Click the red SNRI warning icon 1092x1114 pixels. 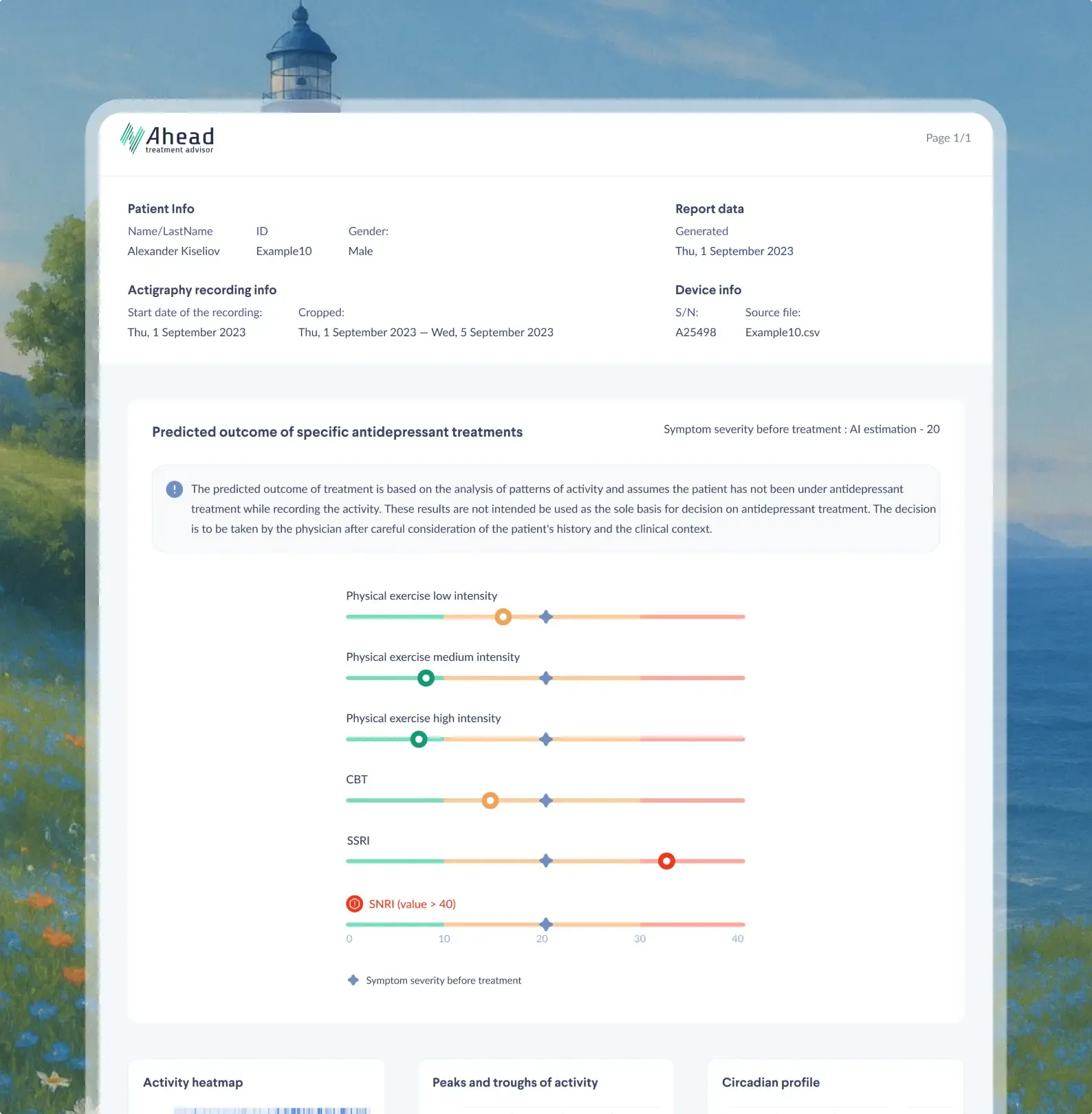[x=355, y=904]
